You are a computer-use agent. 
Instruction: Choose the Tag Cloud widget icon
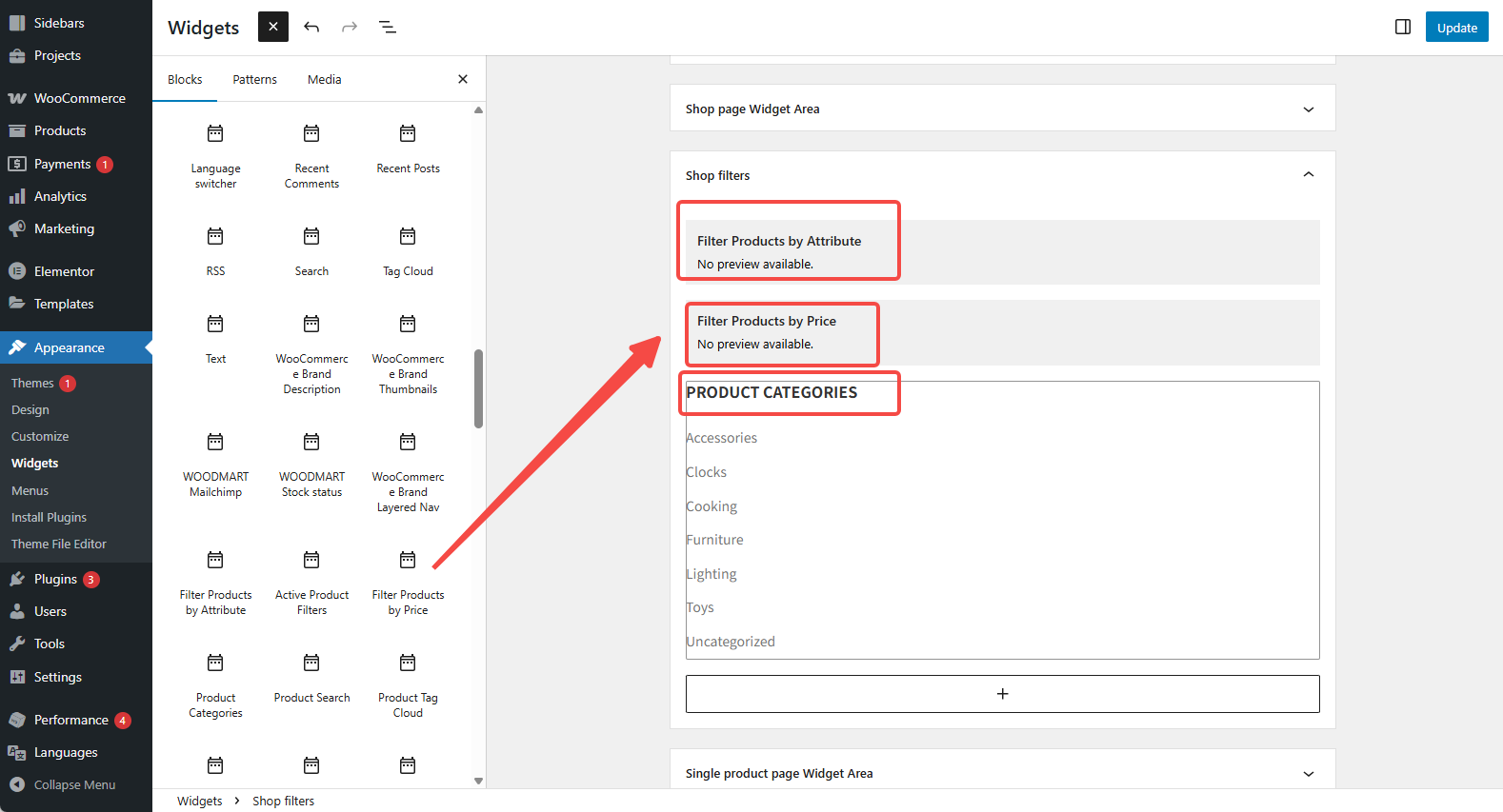coord(408,236)
